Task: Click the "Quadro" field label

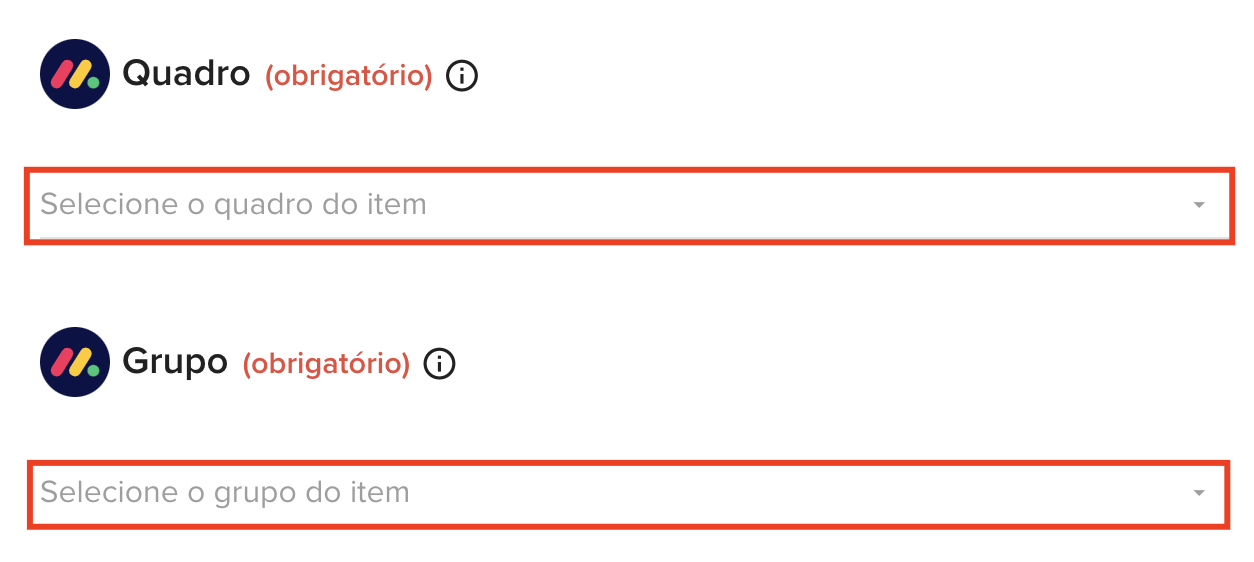Action: 186,74
